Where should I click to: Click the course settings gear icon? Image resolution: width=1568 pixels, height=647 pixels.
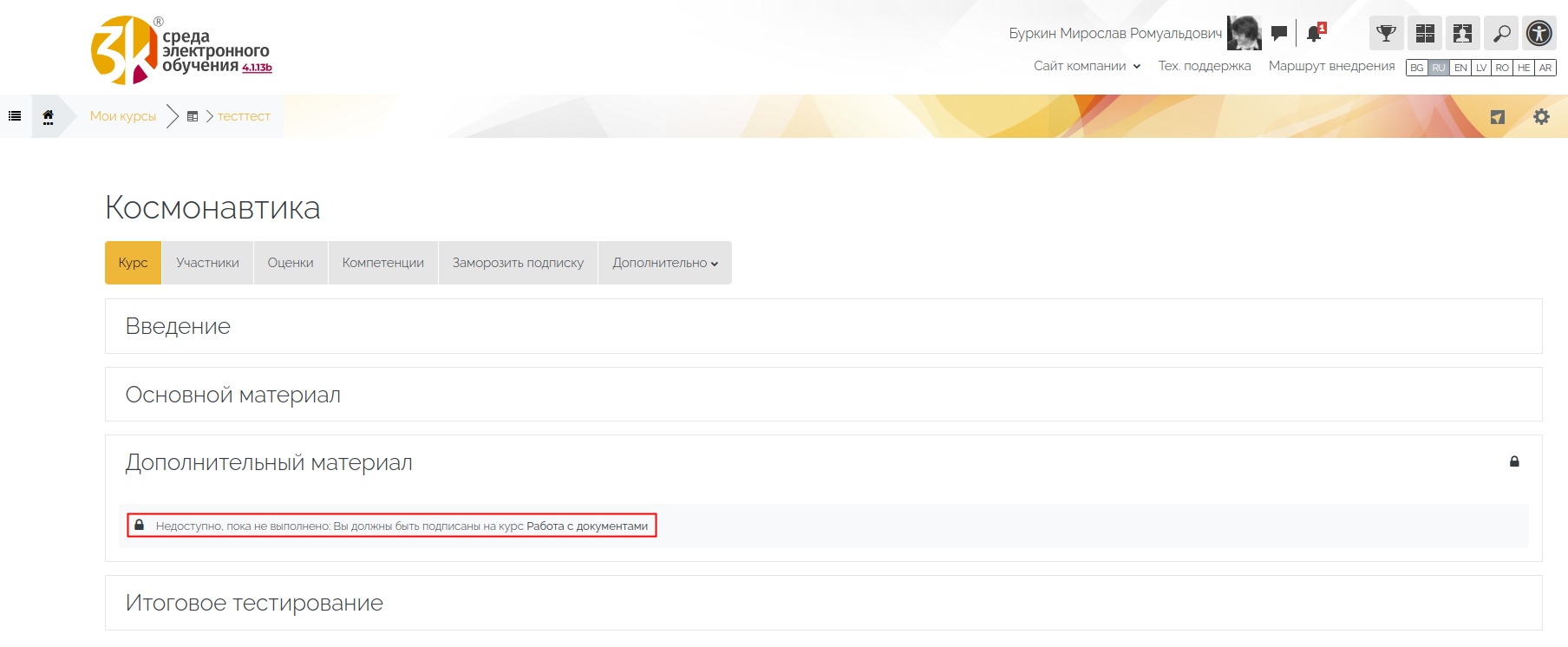click(x=1541, y=117)
